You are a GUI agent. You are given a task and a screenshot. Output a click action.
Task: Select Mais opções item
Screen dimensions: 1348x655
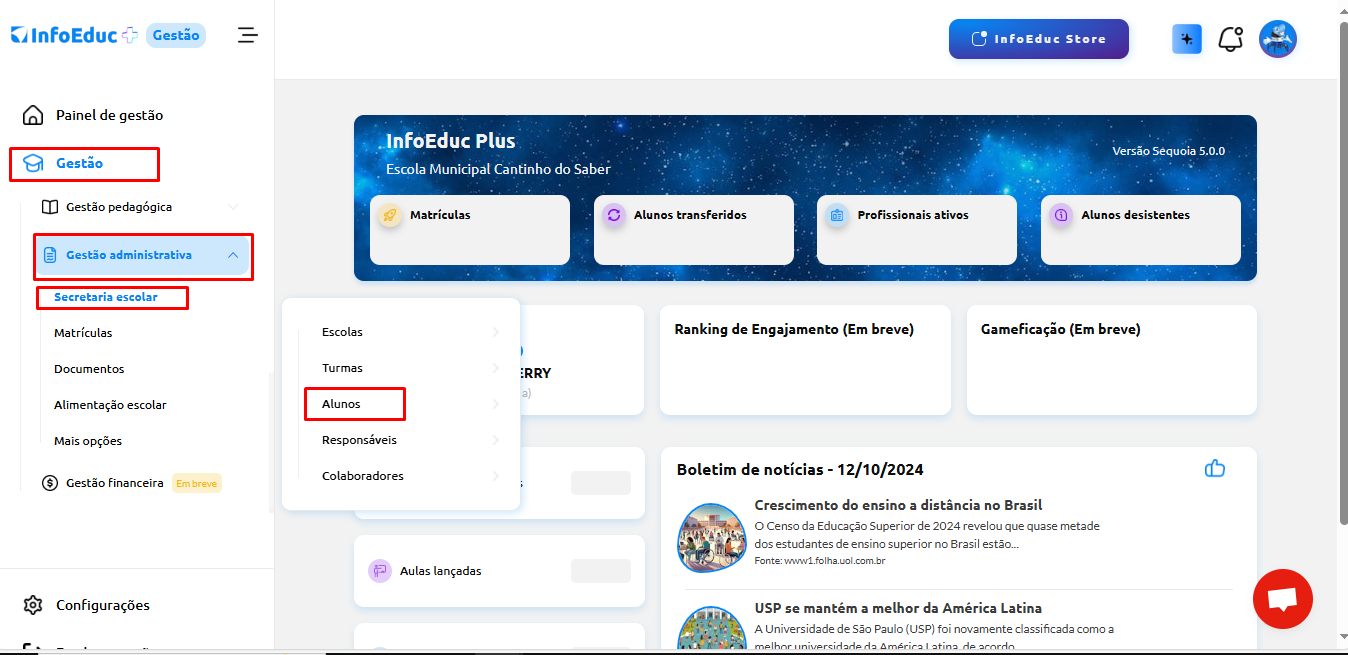click(88, 441)
